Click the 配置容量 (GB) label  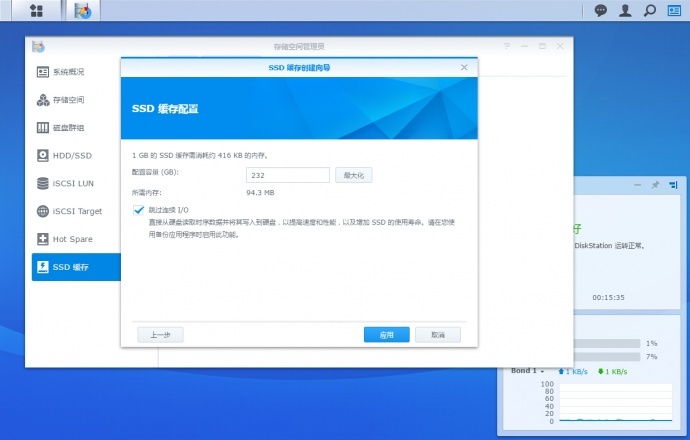pyautogui.click(x=155, y=172)
